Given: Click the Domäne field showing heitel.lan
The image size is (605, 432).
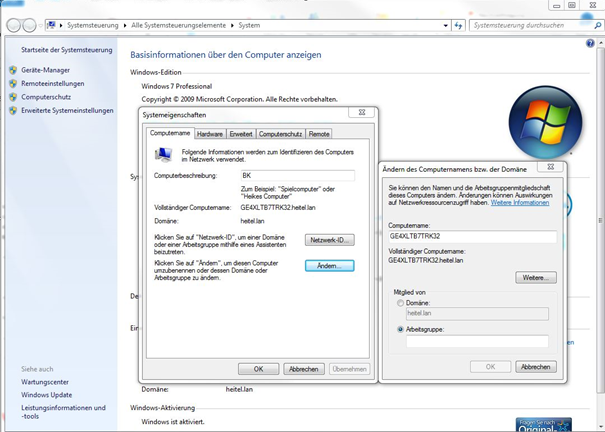Looking at the screenshot, I should [477, 314].
